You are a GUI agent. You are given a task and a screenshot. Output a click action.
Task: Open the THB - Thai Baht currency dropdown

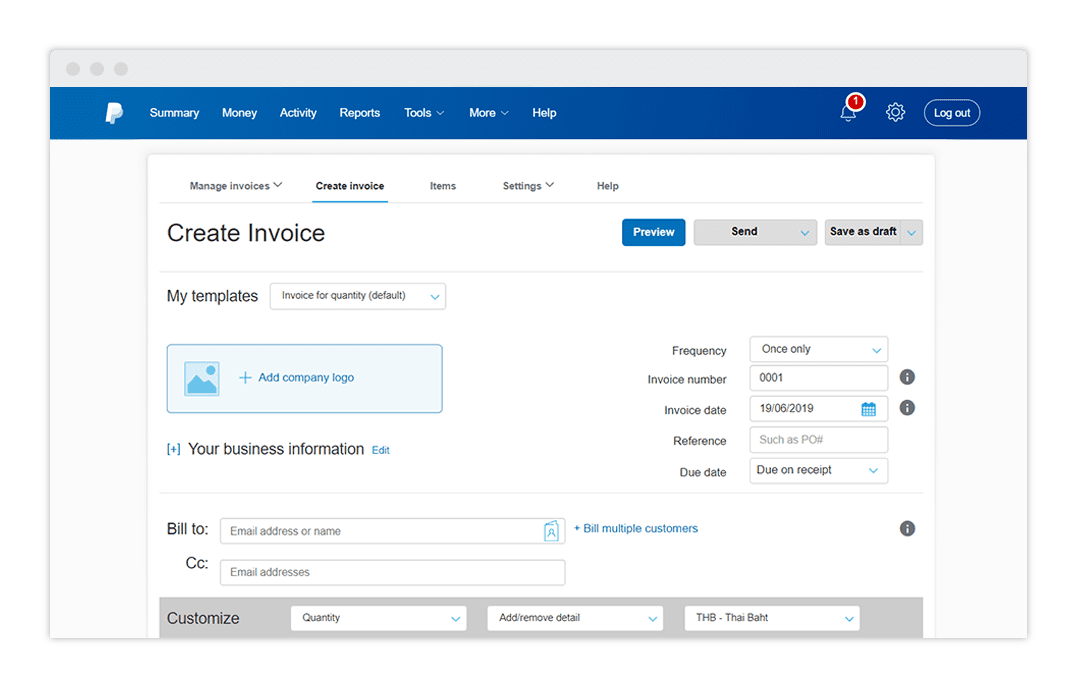(x=771, y=618)
